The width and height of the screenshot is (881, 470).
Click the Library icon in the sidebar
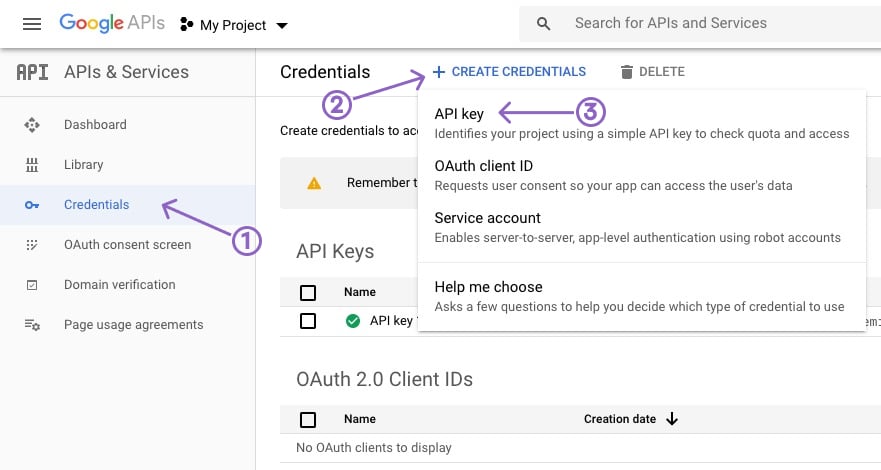(32, 165)
